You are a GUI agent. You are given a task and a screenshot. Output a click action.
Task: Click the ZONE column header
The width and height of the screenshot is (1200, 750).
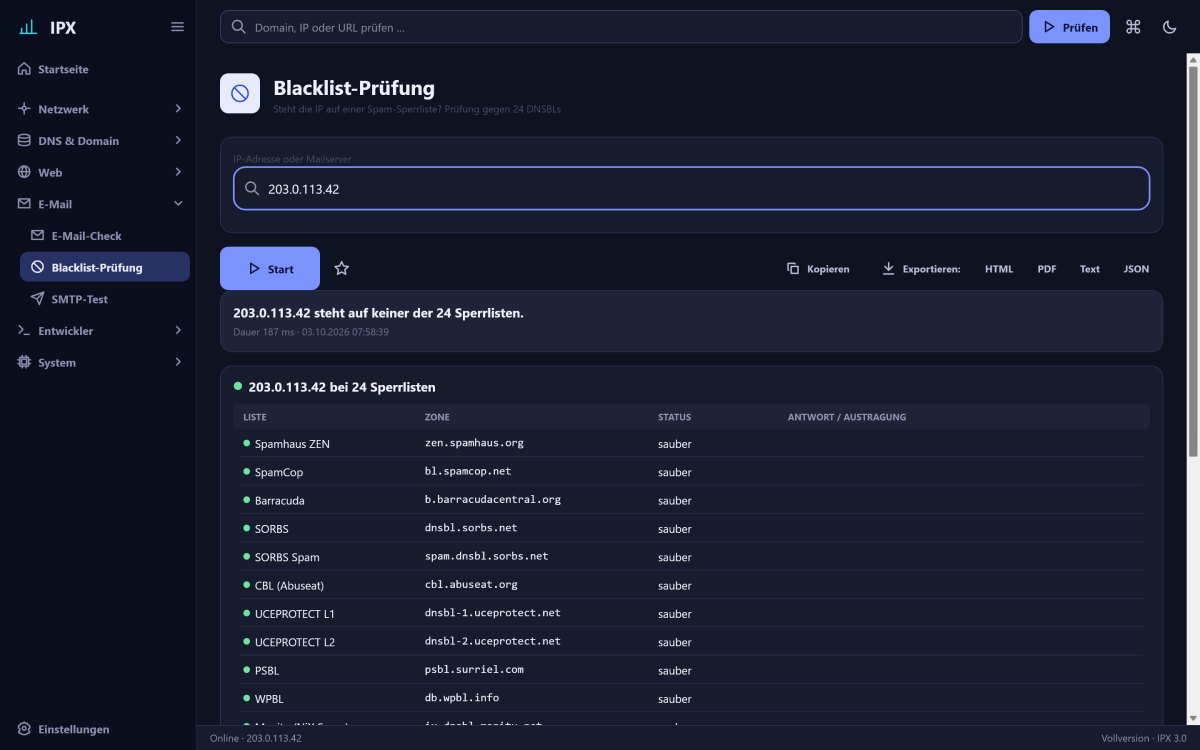click(x=437, y=417)
